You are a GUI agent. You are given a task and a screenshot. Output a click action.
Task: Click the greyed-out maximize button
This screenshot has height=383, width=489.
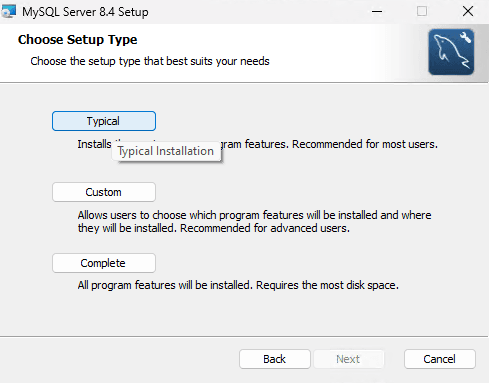coord(422,12)
